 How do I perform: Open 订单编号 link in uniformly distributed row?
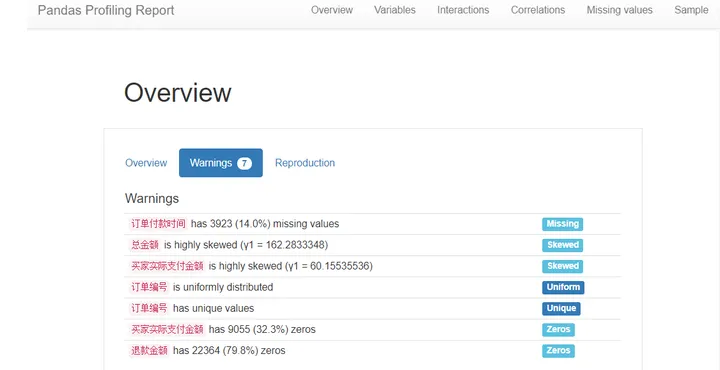(x=149, y=287)
